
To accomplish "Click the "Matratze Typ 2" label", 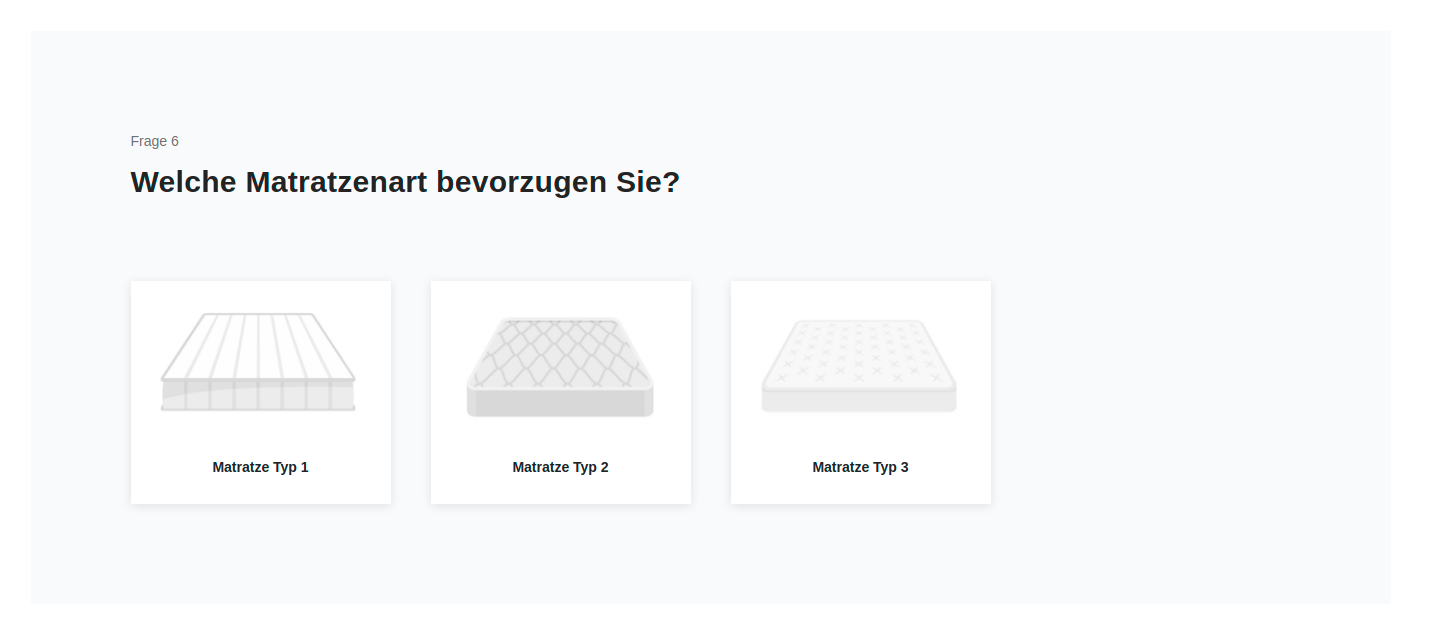I will tap(560, 467).
